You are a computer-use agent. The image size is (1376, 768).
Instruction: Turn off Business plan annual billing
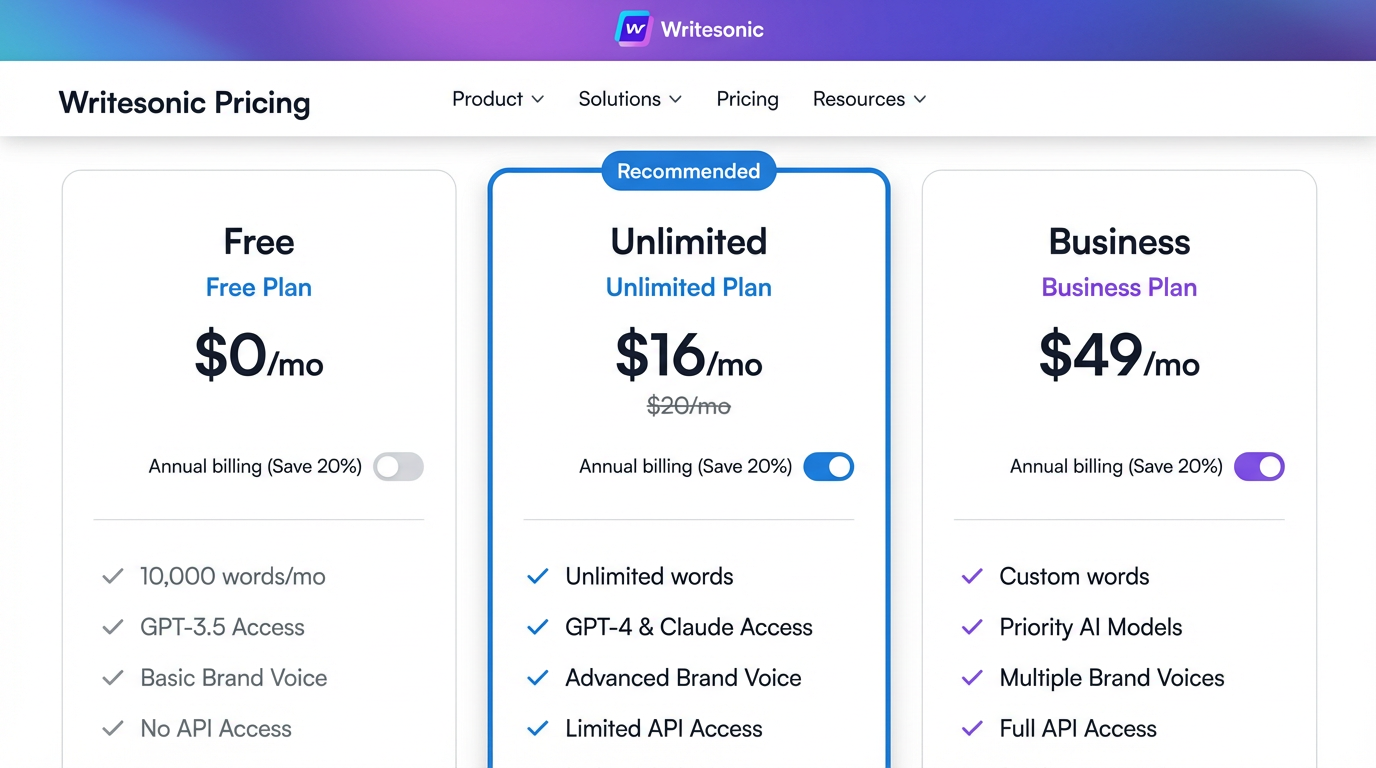[x=1259, y=466]
